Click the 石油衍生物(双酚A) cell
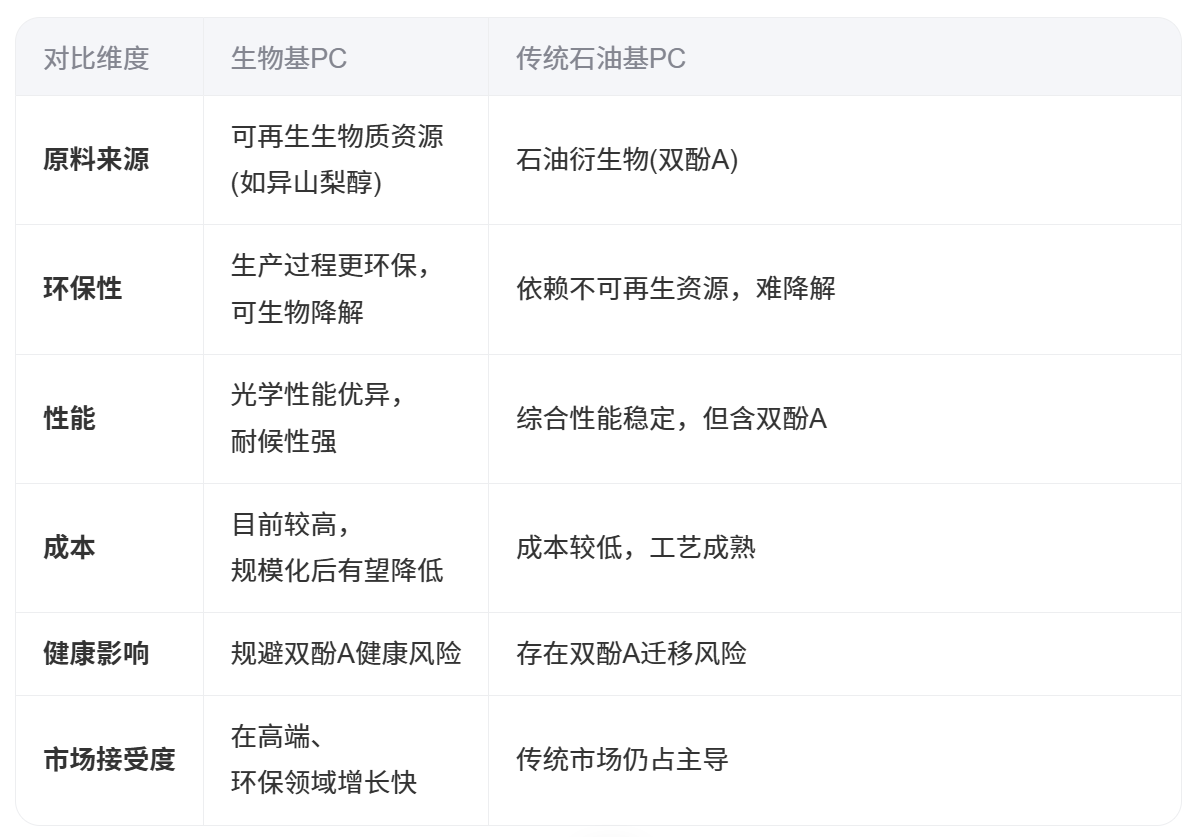This screenshot has width=1193, height=837. (x=627, y=160)
